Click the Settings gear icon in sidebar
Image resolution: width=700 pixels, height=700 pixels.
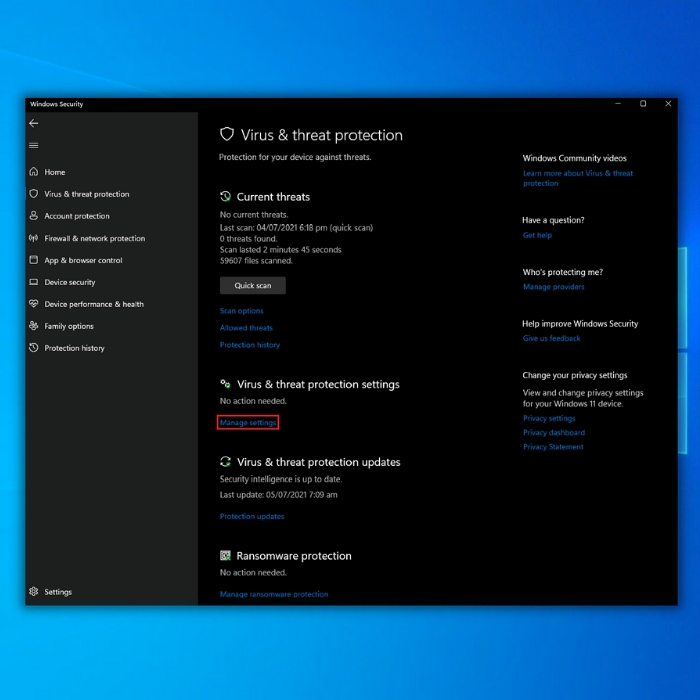coord(33,592)
